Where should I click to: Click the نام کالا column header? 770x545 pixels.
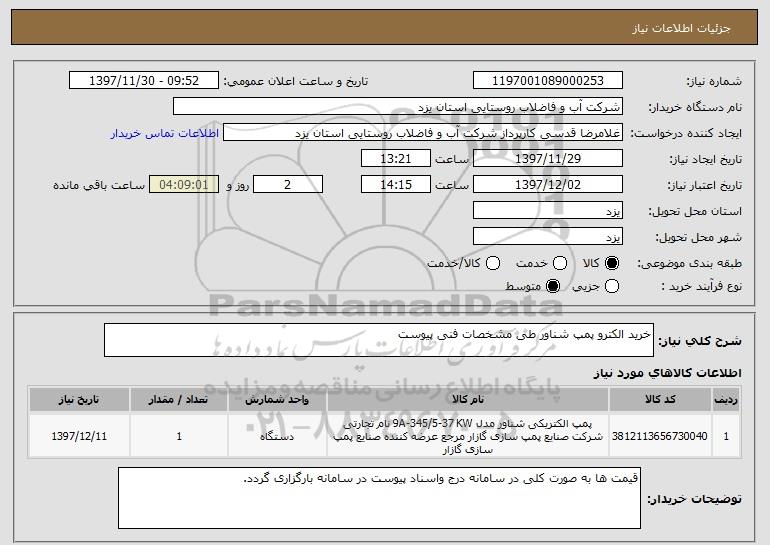468,400
